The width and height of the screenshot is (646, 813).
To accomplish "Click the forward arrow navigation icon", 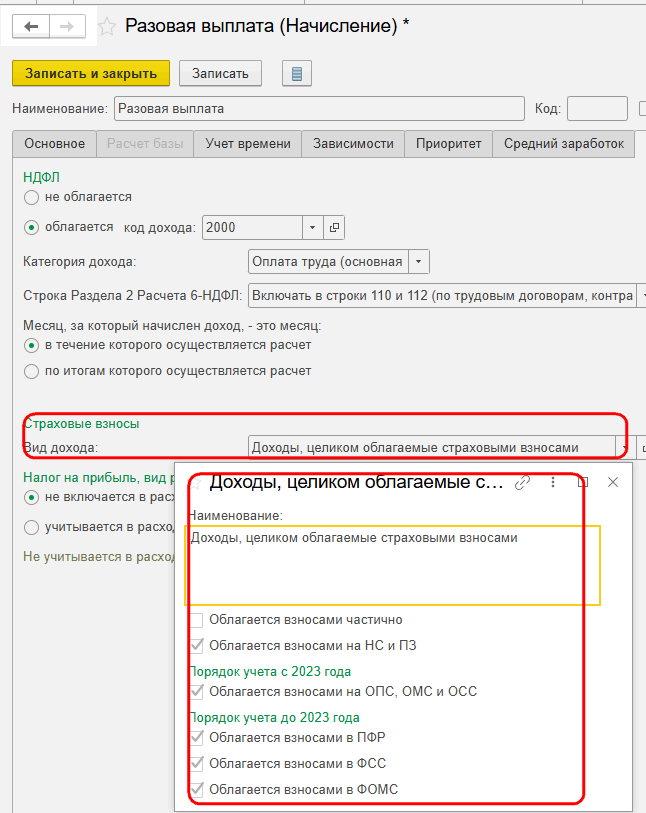I will pos(67,26).
